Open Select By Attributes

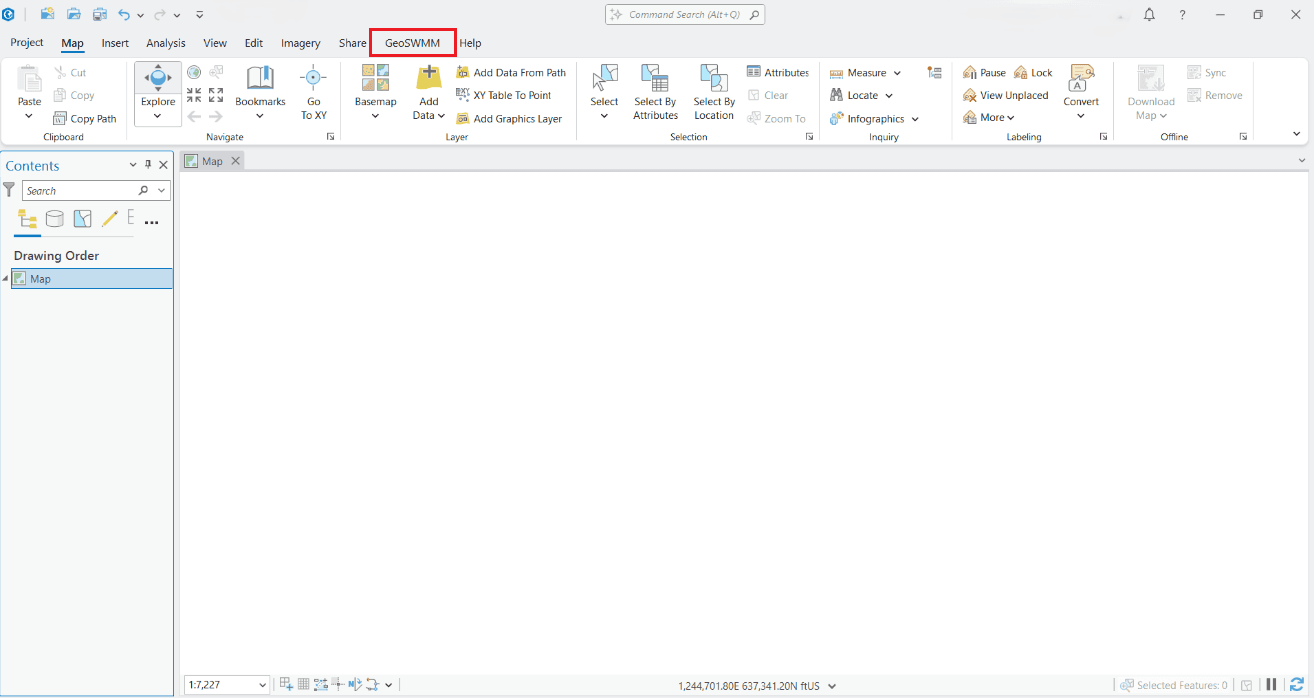[x=655, y=92]
